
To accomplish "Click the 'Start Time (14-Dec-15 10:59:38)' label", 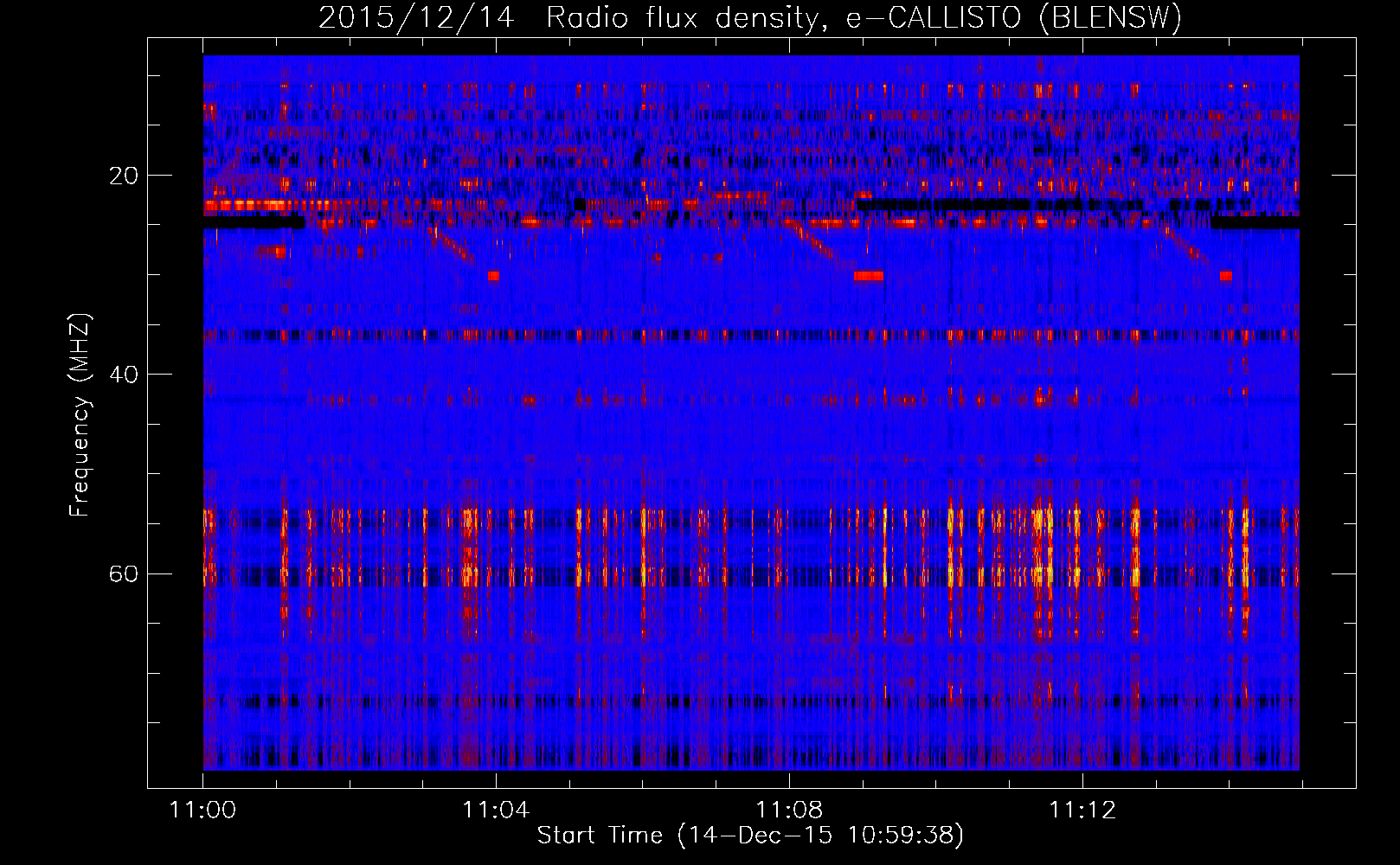I will tap(750, 836).
